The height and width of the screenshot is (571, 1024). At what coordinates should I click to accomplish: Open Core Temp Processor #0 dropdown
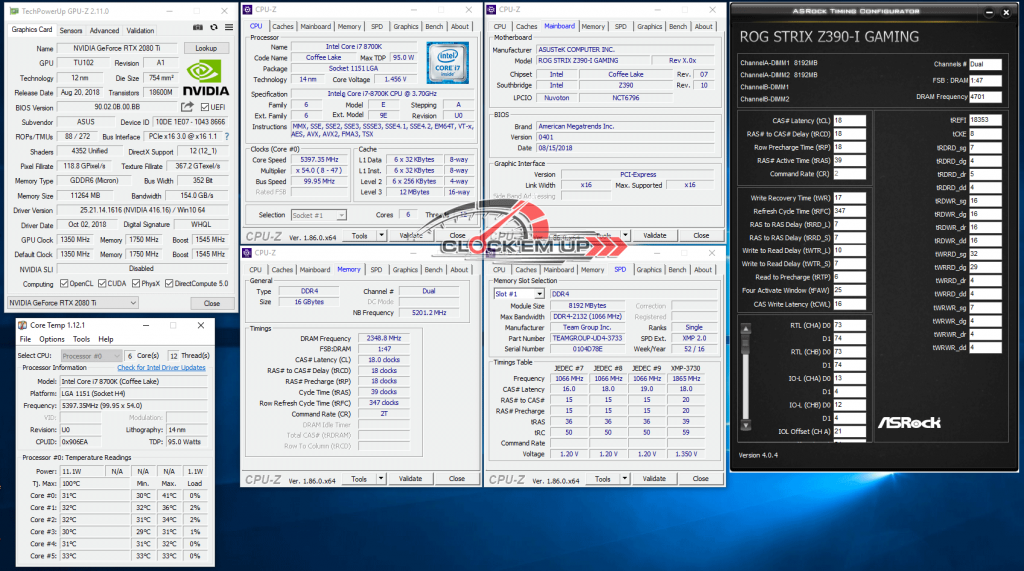click(x=92, y=355)
